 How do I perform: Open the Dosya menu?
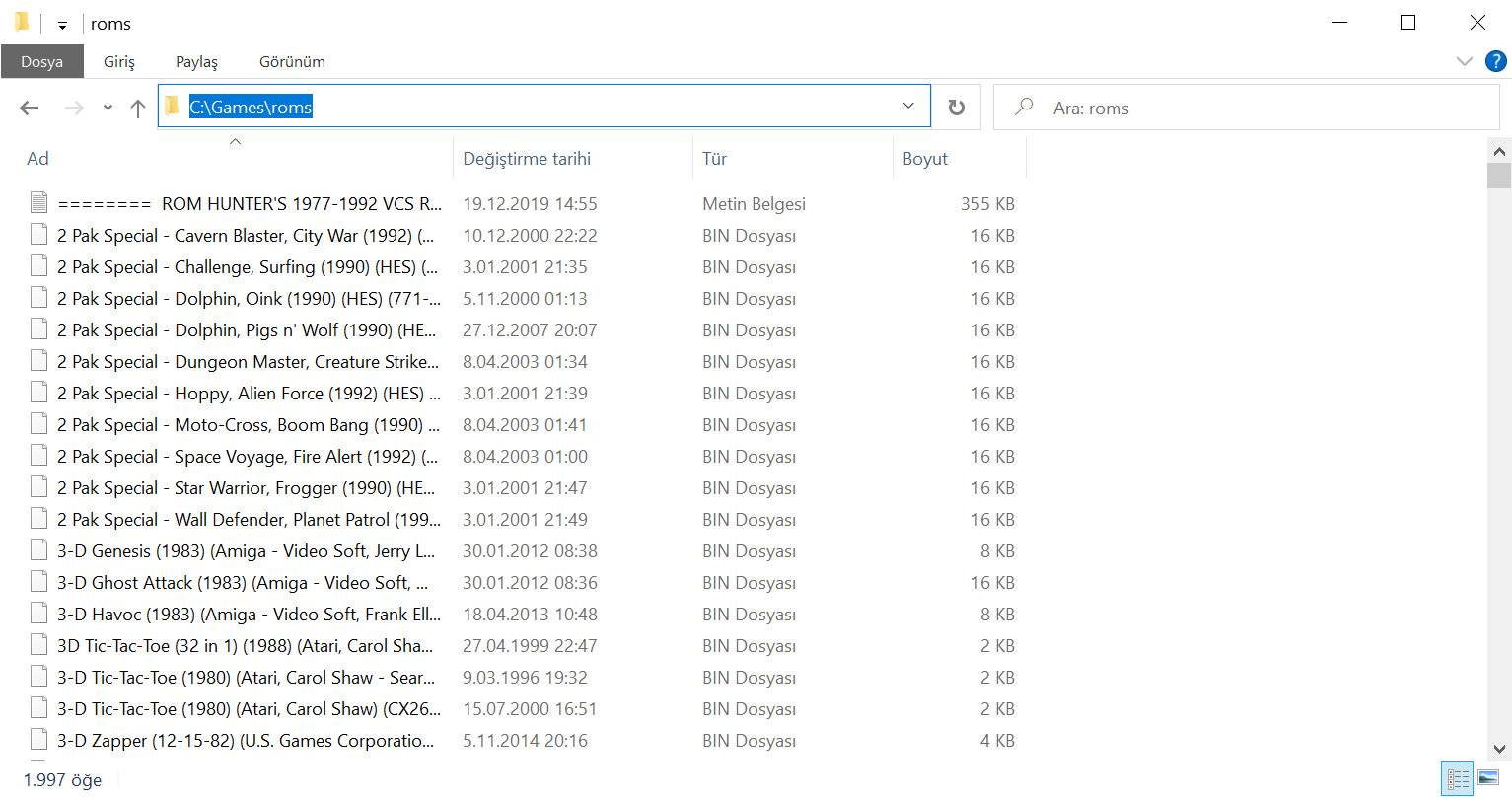(x=41, y=61)
